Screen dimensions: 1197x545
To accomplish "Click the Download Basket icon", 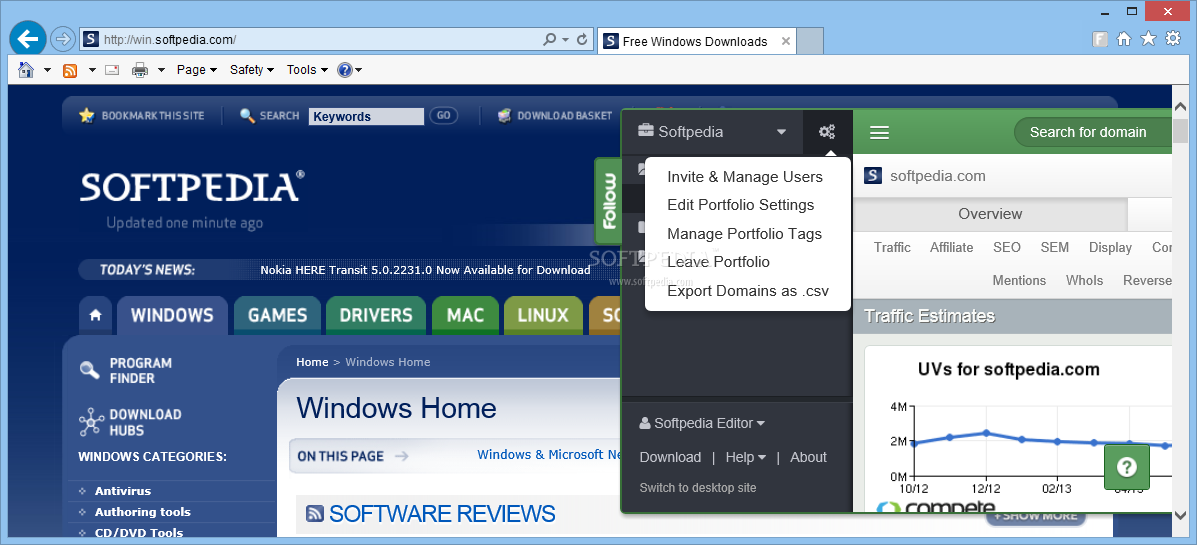I will [504, 115].
